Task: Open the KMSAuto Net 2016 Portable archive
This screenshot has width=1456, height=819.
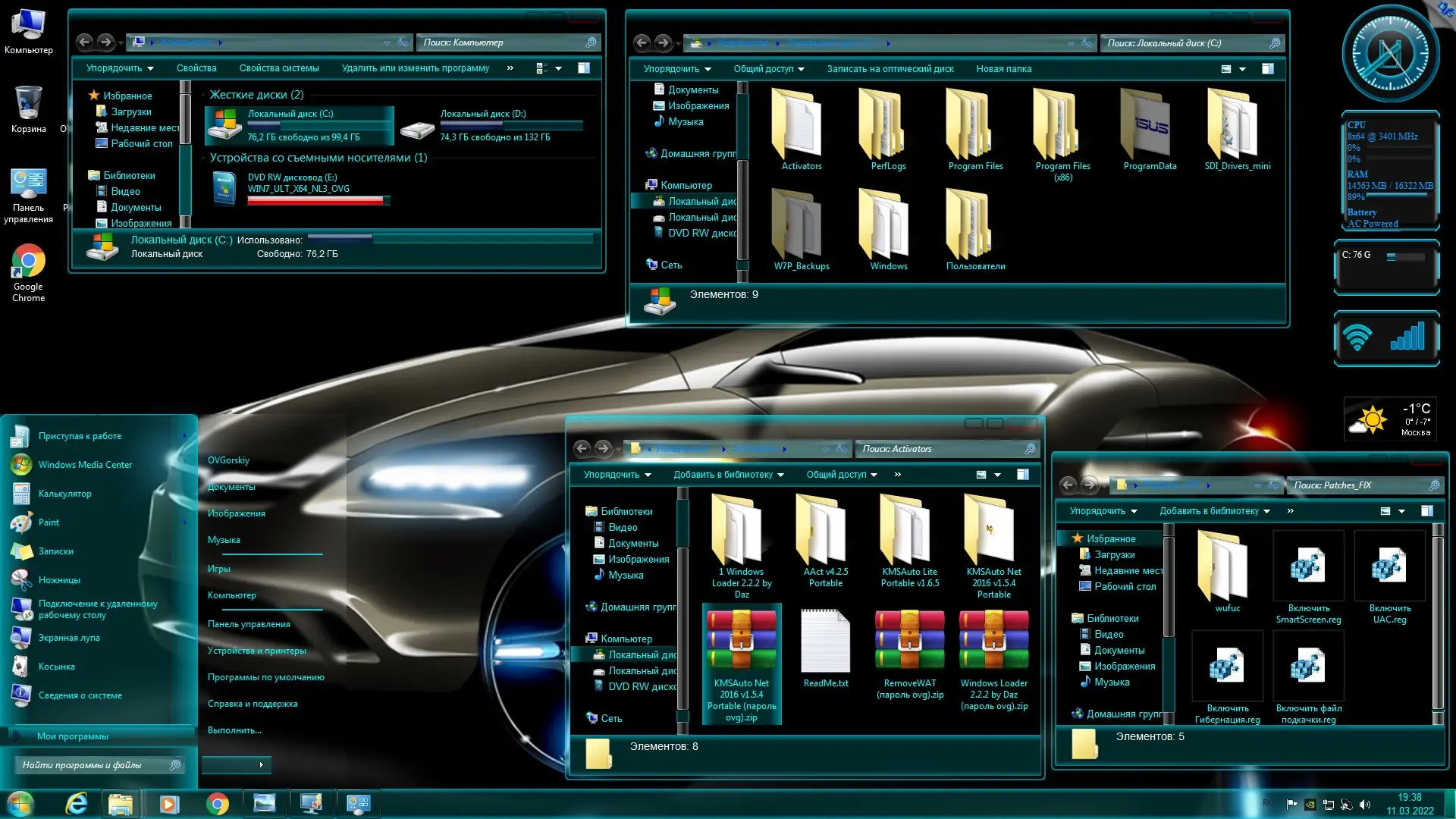Action: (x=742, y=641)
